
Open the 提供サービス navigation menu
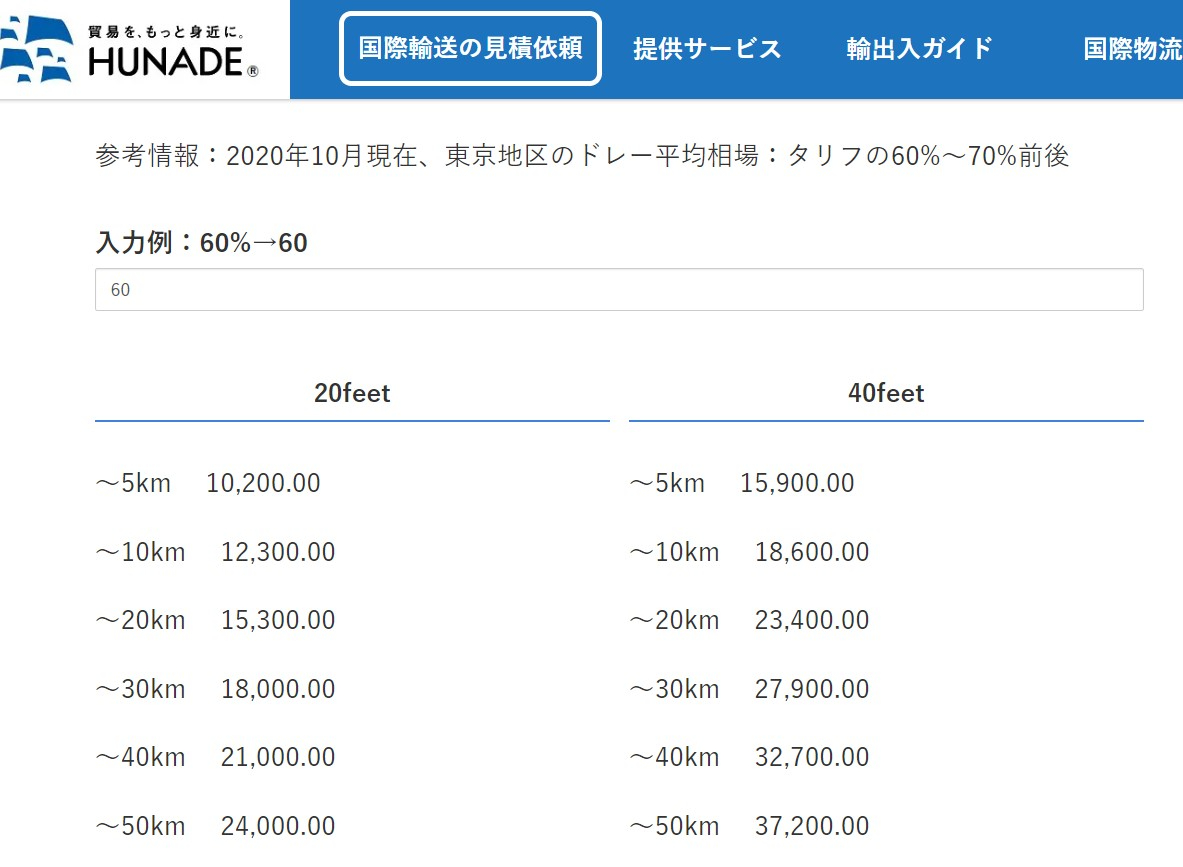(706, 47)
